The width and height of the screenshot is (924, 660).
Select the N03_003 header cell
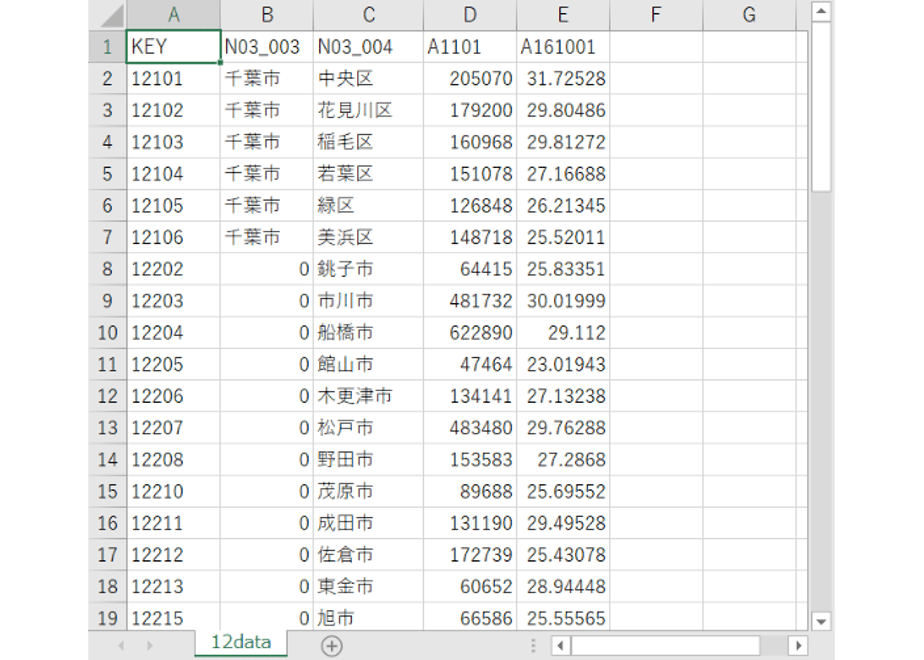point(267,47)
